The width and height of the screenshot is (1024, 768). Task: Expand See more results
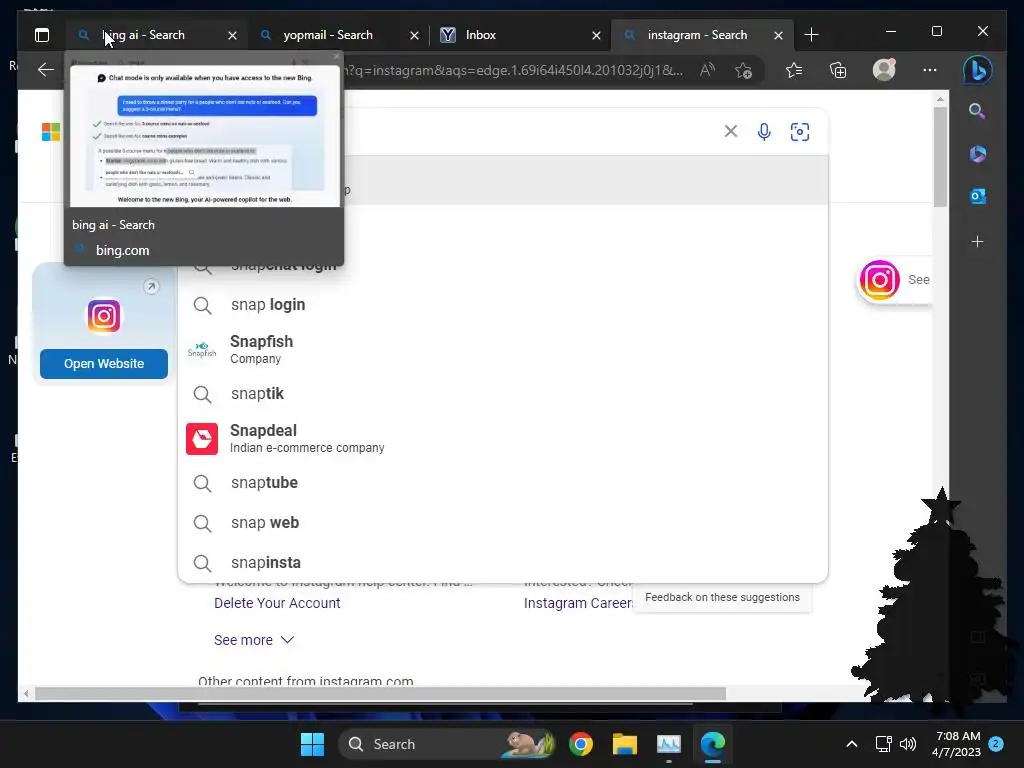254,640
